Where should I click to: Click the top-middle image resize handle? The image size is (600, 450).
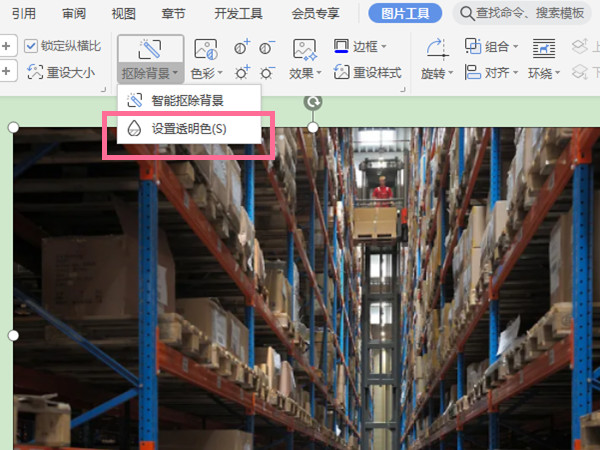click(313, 127)
